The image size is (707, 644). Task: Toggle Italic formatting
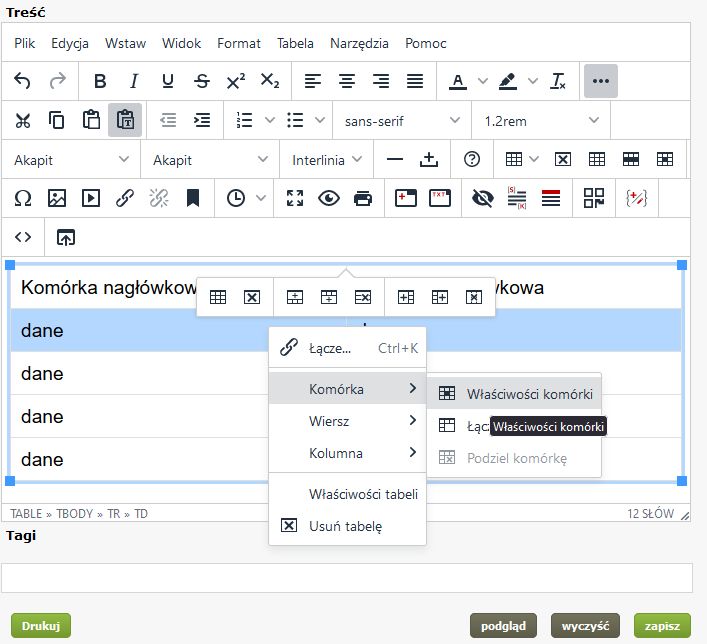pos(133,81)
